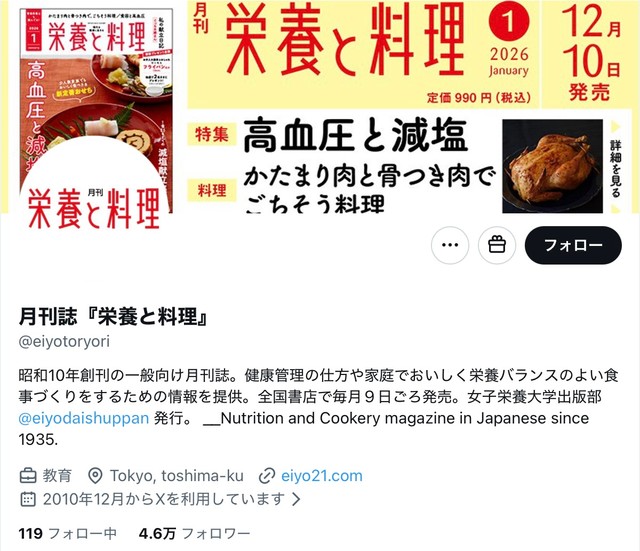Viewport: 640px width, 551px height.
Task: Open 2010年12月からXを利用しています details
Action: coord(164,499)
